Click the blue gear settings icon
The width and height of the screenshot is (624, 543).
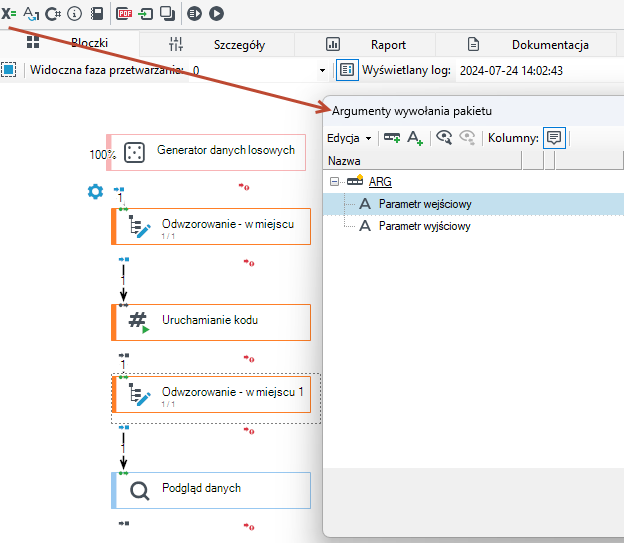point(95,192)
